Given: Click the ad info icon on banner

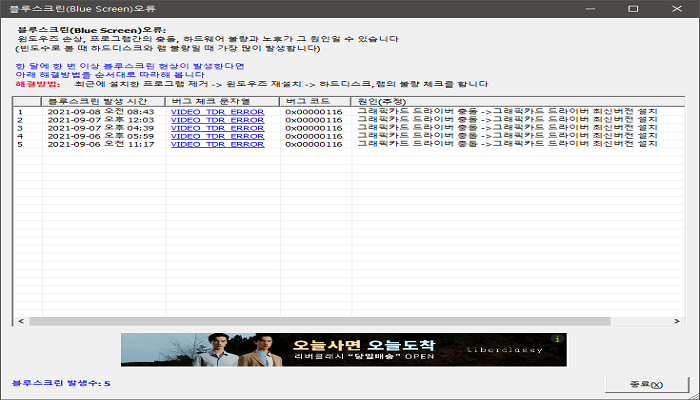Looking at the screenshot, I should click(557, 340).
